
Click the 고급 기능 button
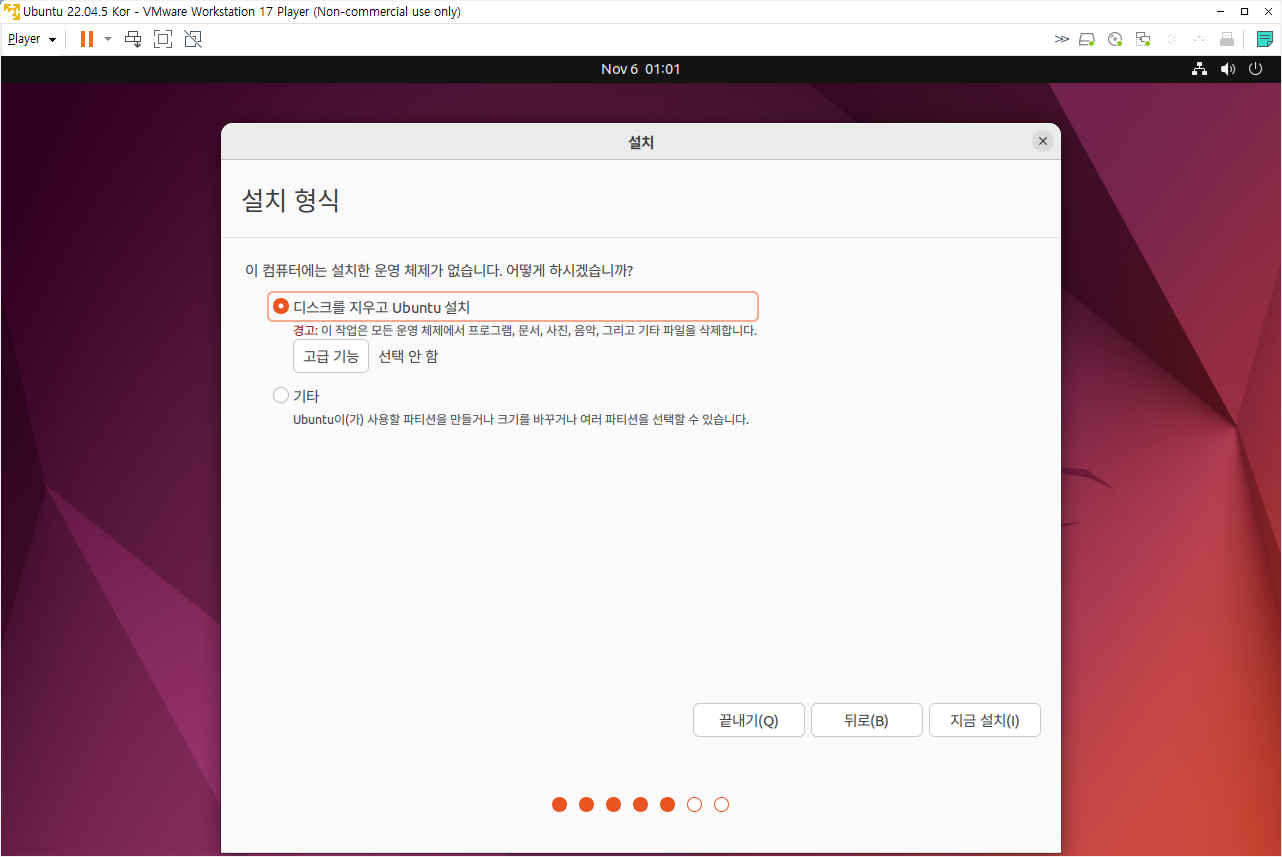(331, 356)
